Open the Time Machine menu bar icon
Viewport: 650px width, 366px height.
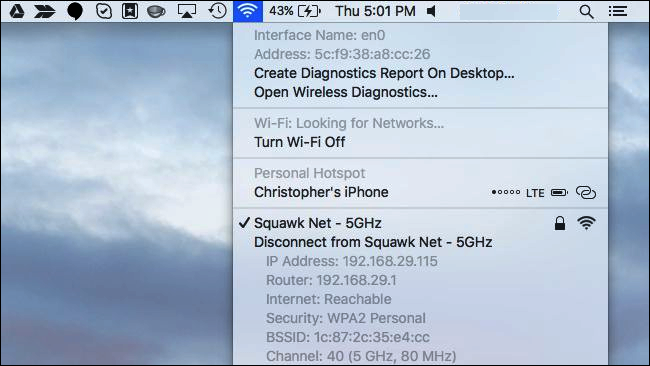click(x=217, y=11)
